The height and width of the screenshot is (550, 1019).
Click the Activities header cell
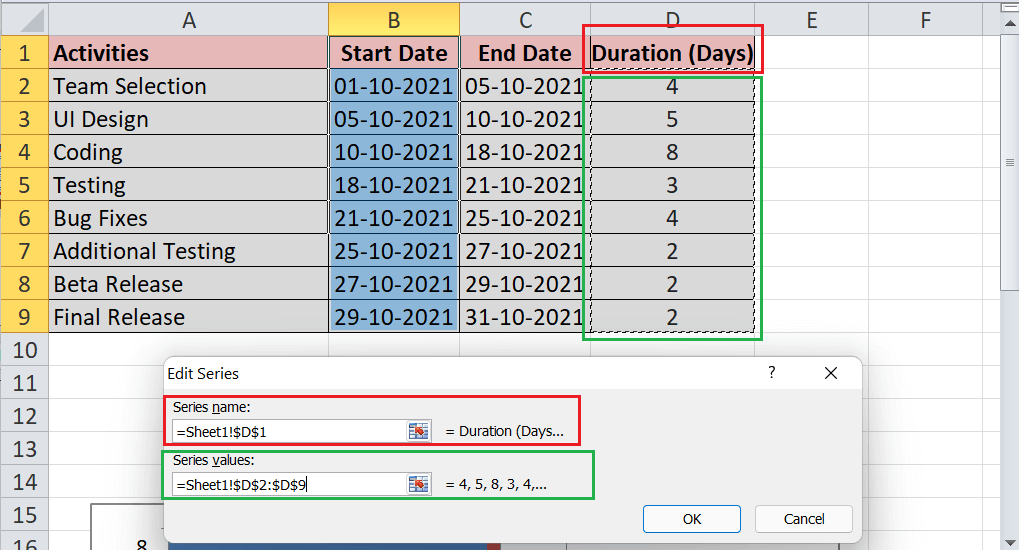[188, 53]
